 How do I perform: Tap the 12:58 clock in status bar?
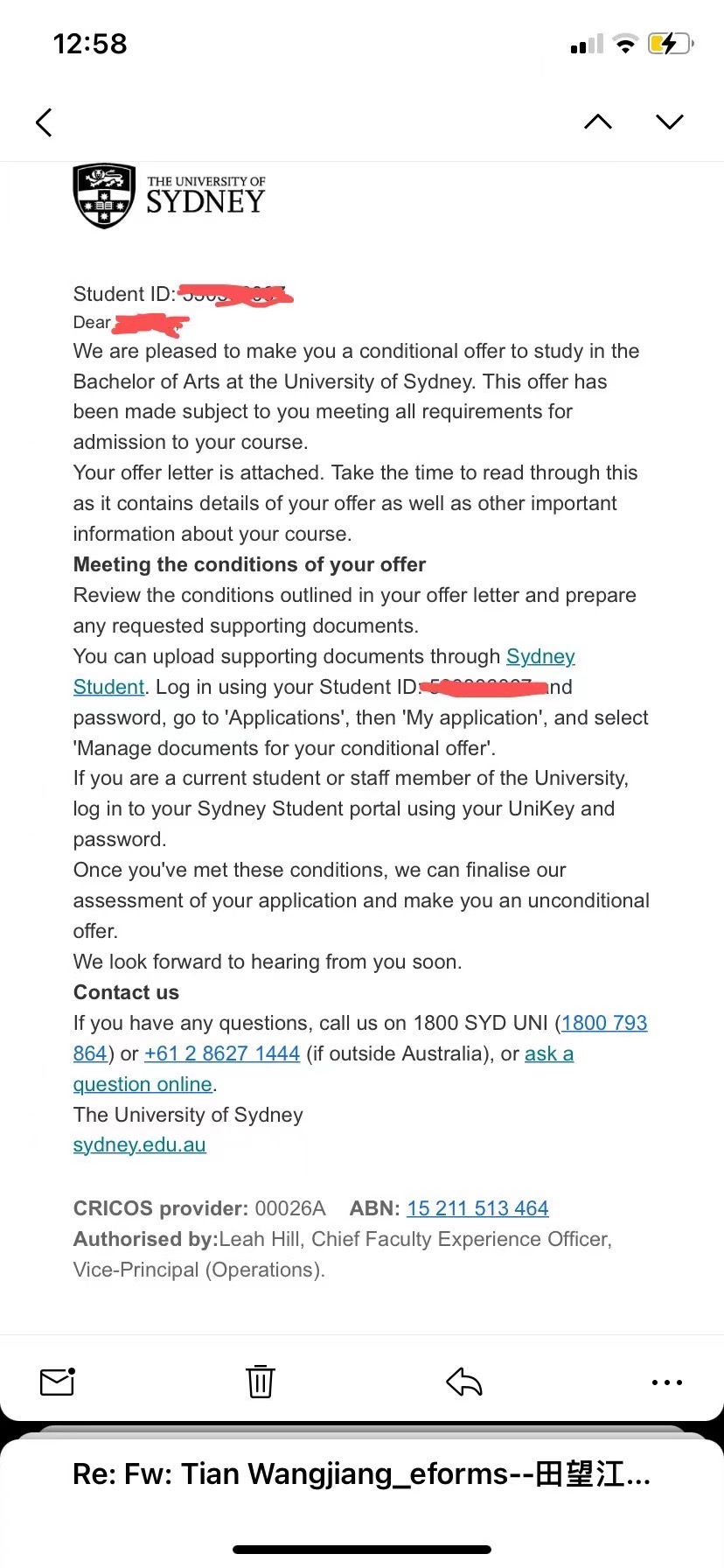point(90,44)
